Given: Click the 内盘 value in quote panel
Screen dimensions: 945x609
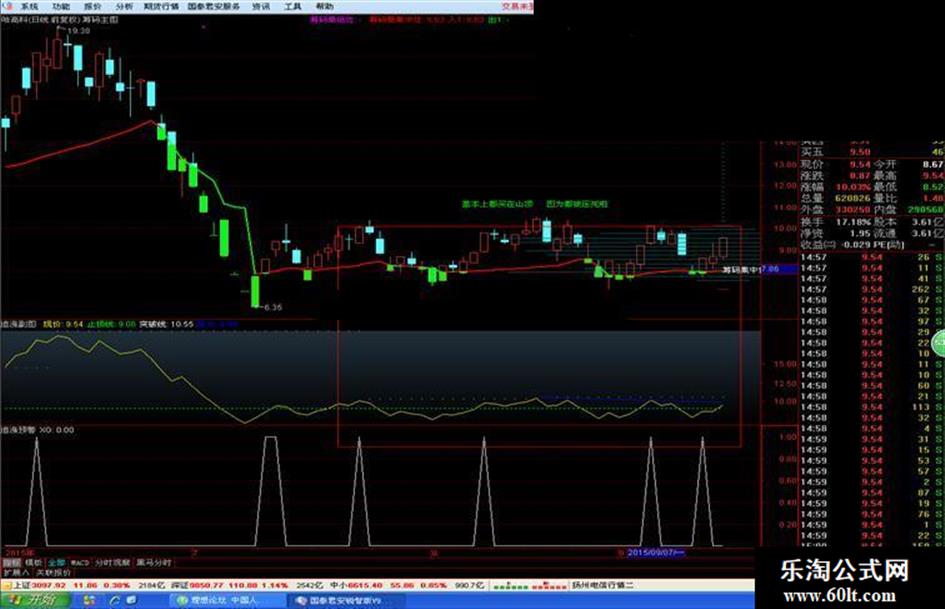Looking at the screenshot, I should coord(926,210).
